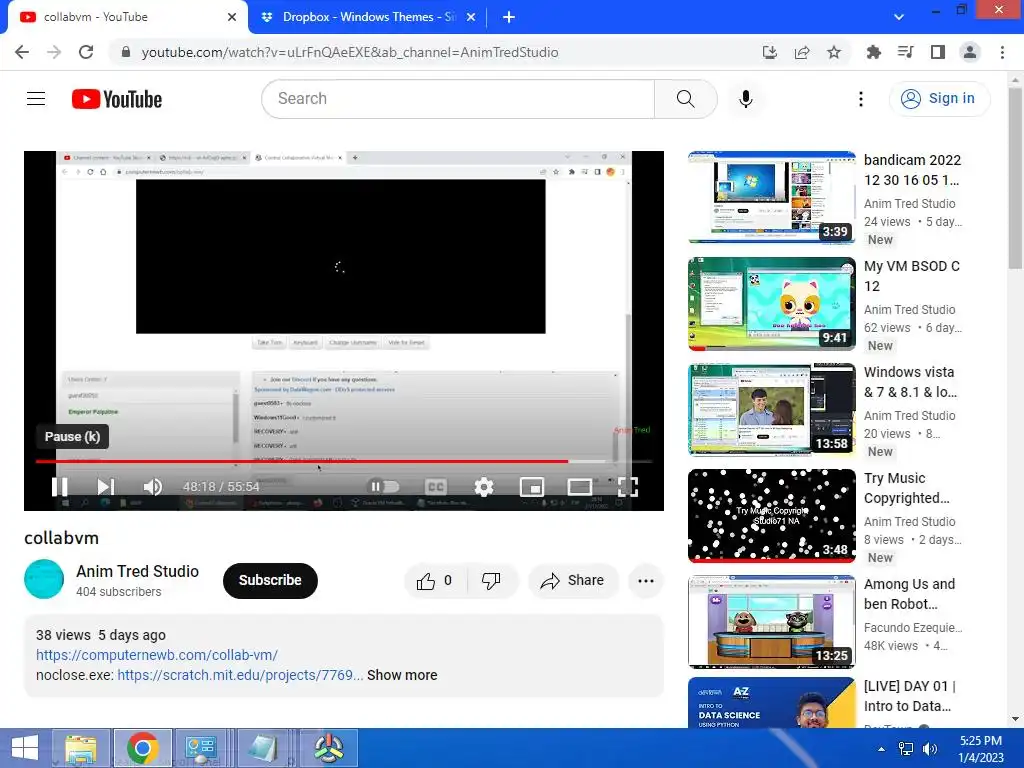Close the Dropbox Windows Themes tab
1024x768 pixels.
pos(471,17)
